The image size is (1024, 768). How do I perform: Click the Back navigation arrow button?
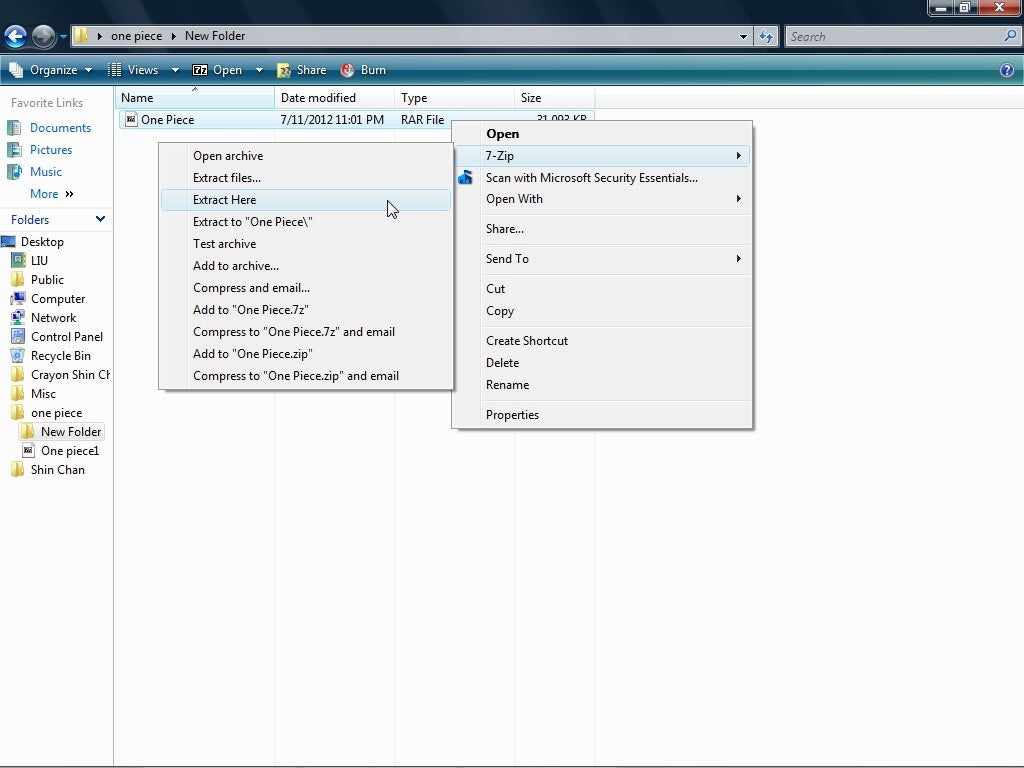(15, 37)
